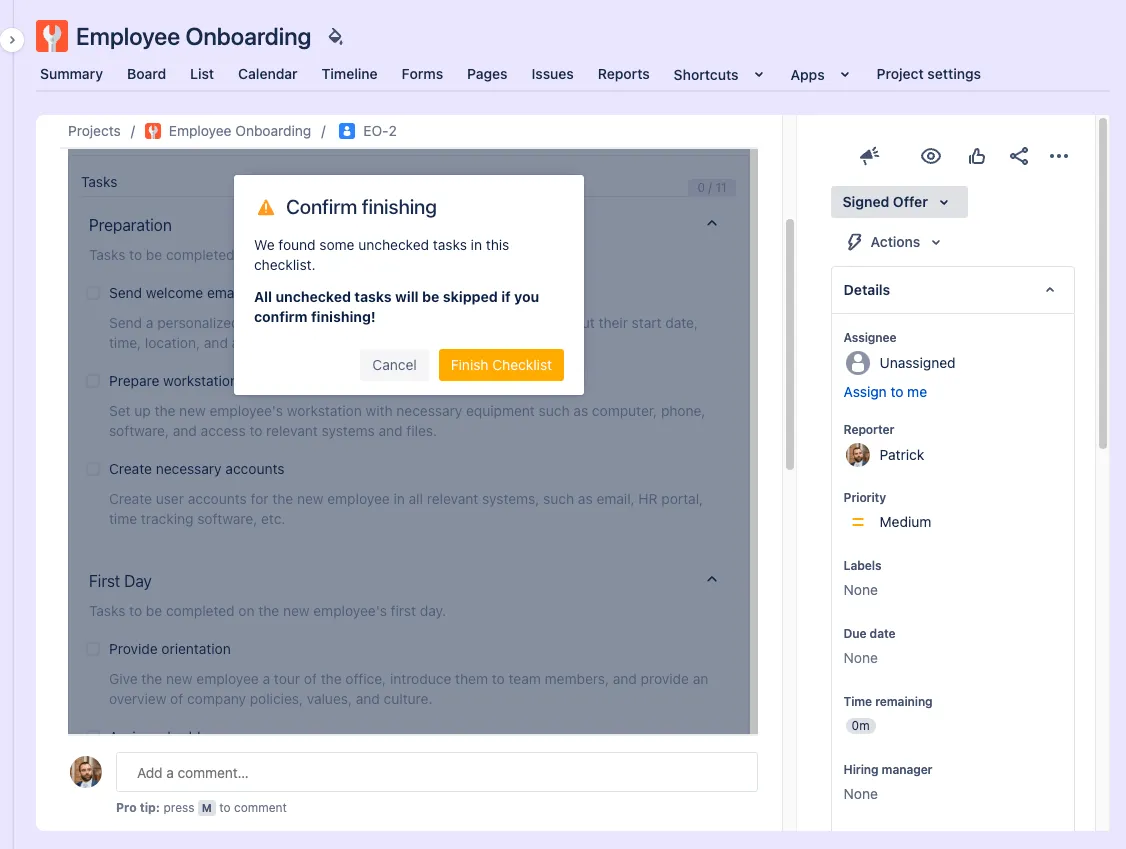Open the Timeline tab
The width and height of the screenshot is (1126, 849).
click(x=349, y=74)
